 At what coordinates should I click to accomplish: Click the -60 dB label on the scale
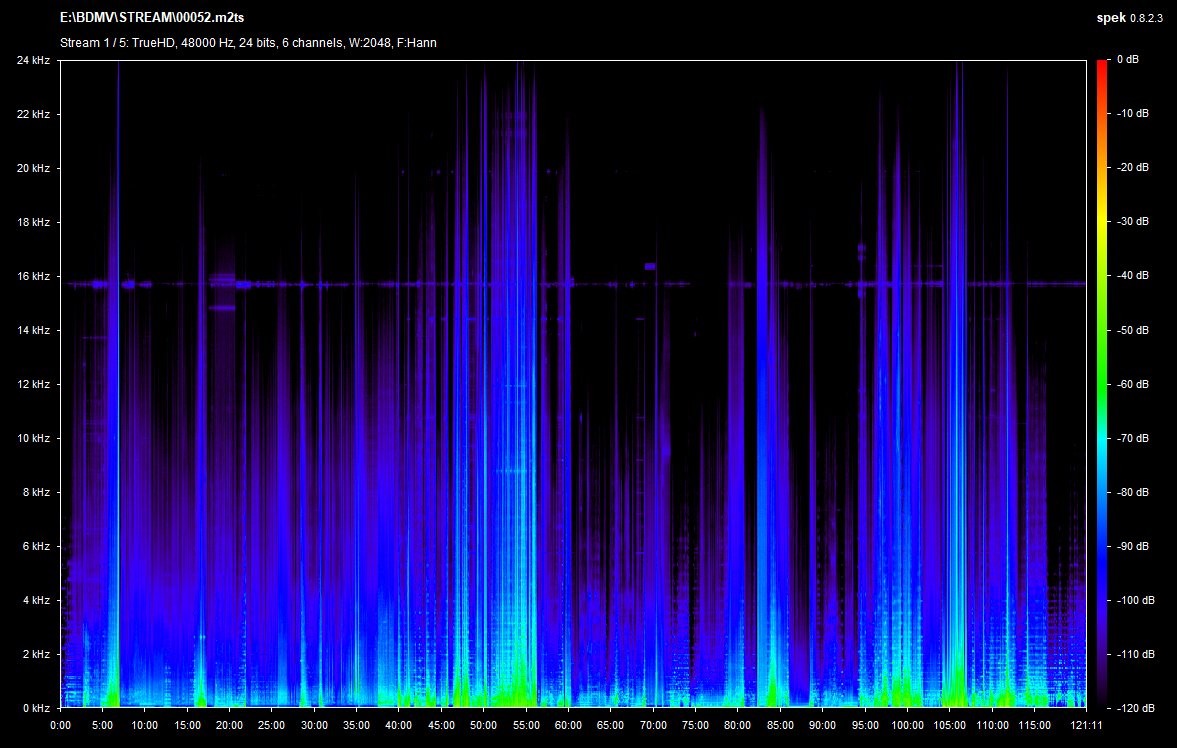click(1131, 384)
